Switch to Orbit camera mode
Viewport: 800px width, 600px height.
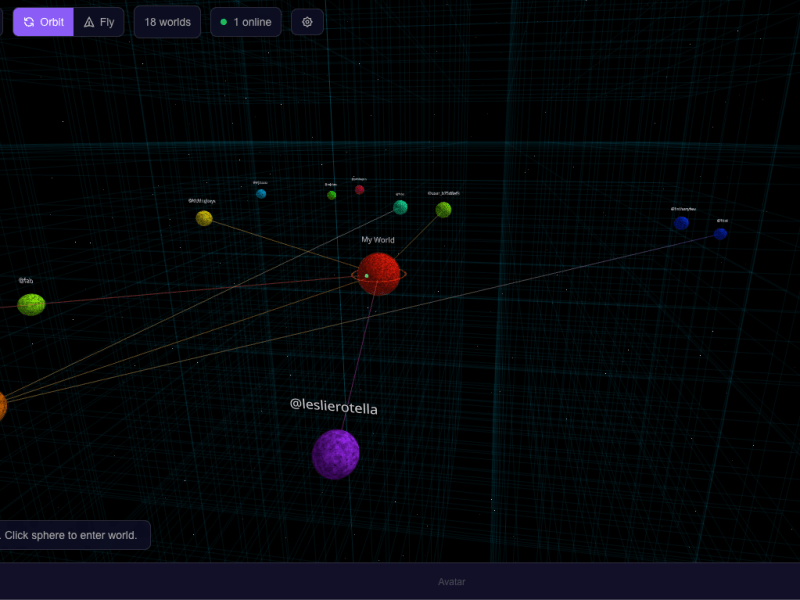click(x=43, y=22)
